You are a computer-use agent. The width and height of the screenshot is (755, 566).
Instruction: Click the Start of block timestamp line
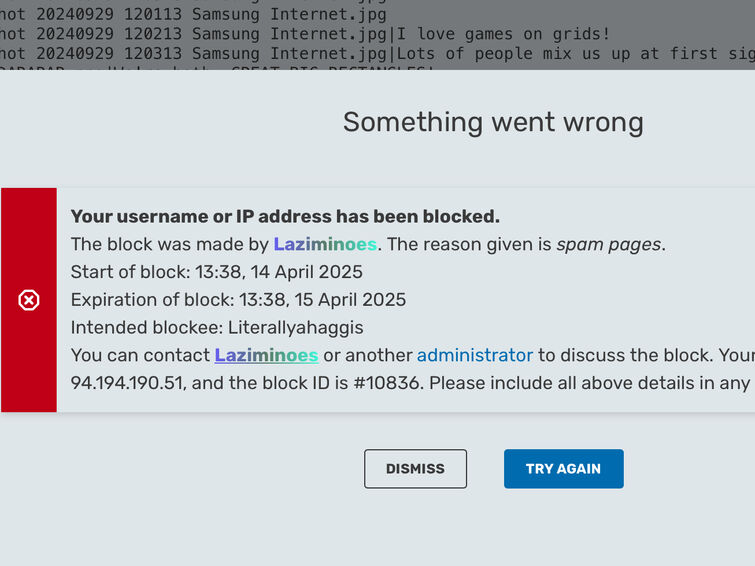[217, 272]
